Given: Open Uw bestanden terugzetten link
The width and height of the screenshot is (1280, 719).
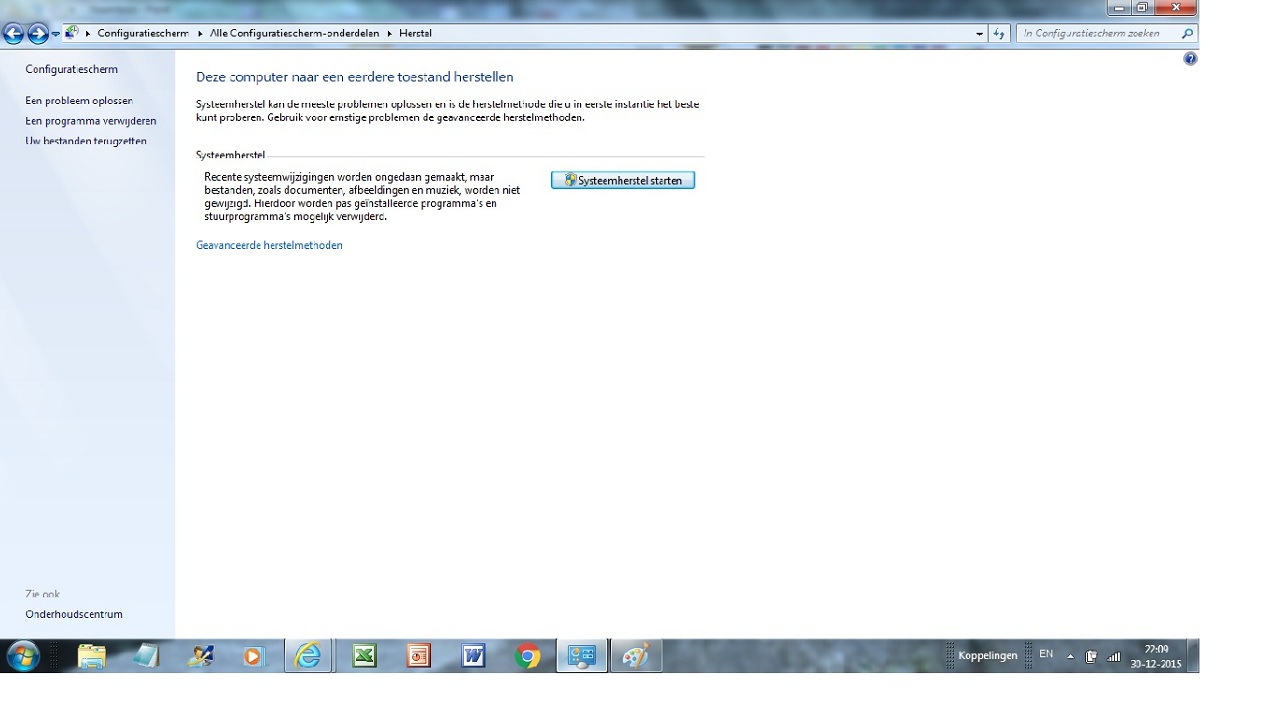Looking at the screenshot, I should point(86,141).
